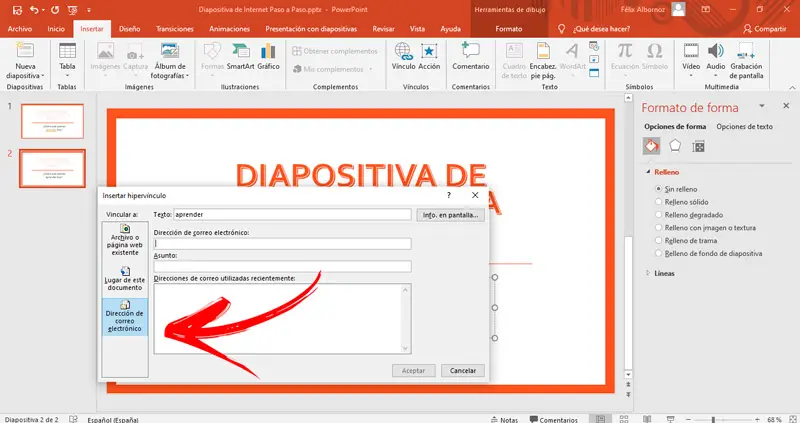Select the Efectos pentagon icon

pos(675,146)
